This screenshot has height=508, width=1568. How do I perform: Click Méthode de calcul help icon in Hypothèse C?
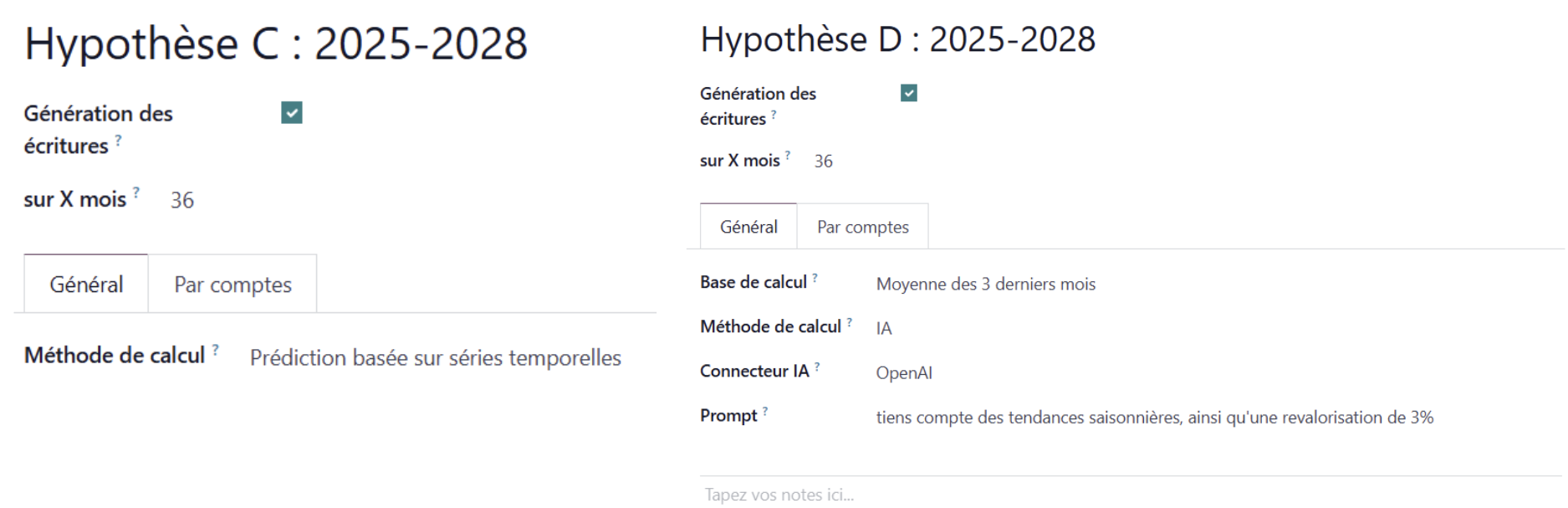tap(216, 350)
